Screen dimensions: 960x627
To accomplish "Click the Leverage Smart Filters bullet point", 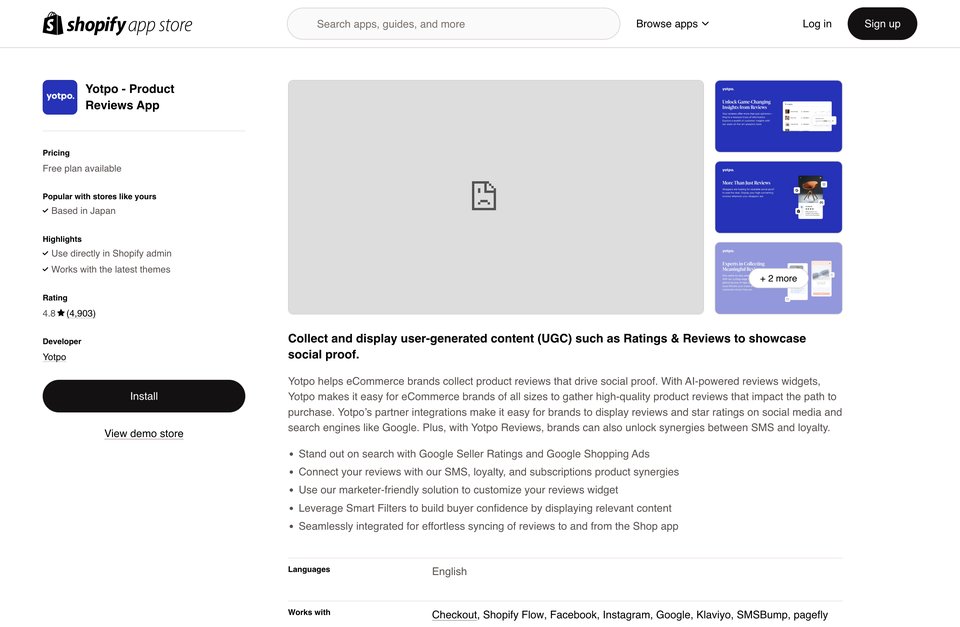I will pos(485,508).
